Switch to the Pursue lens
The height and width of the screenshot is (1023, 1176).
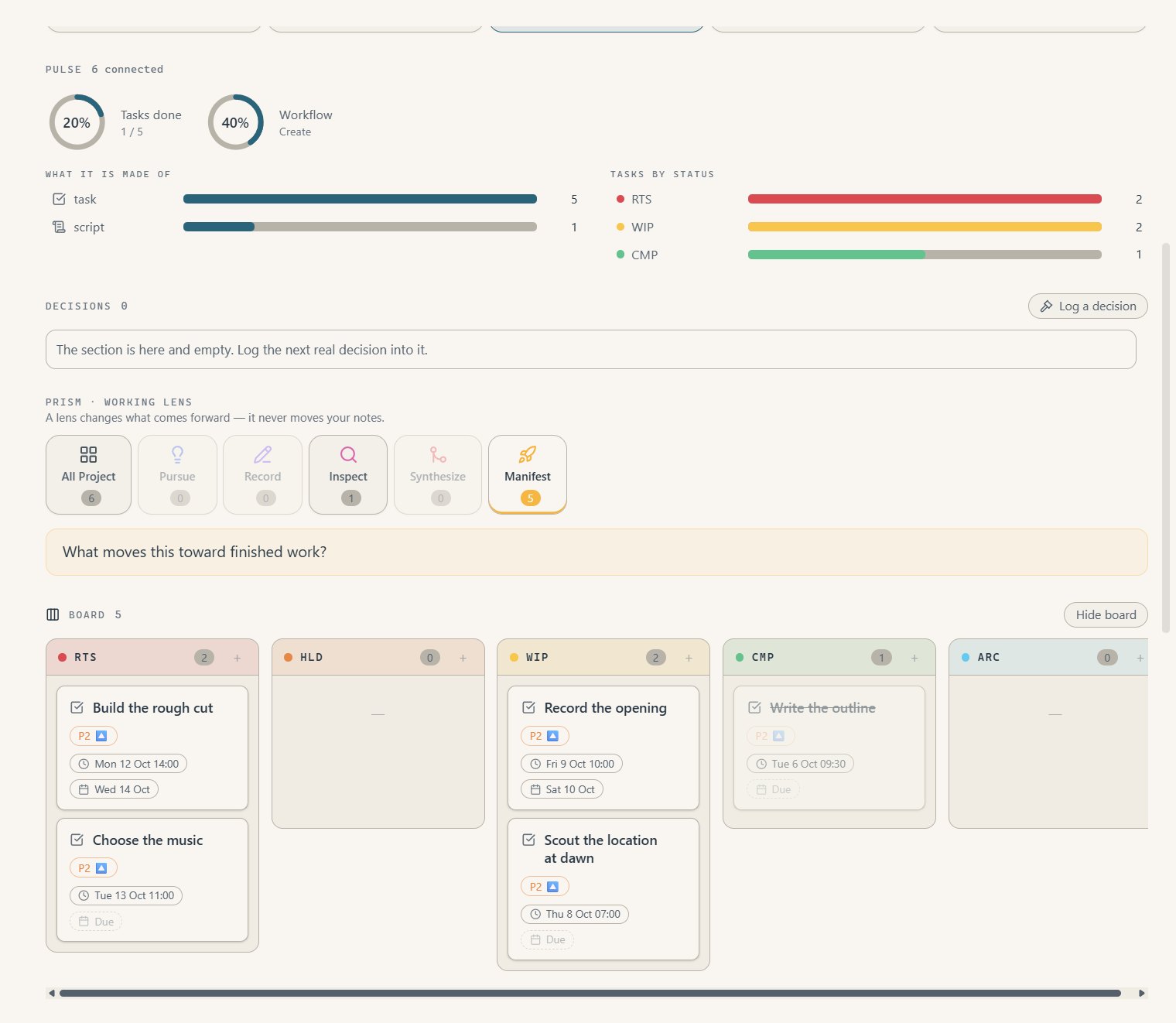[x=177, y=474]
